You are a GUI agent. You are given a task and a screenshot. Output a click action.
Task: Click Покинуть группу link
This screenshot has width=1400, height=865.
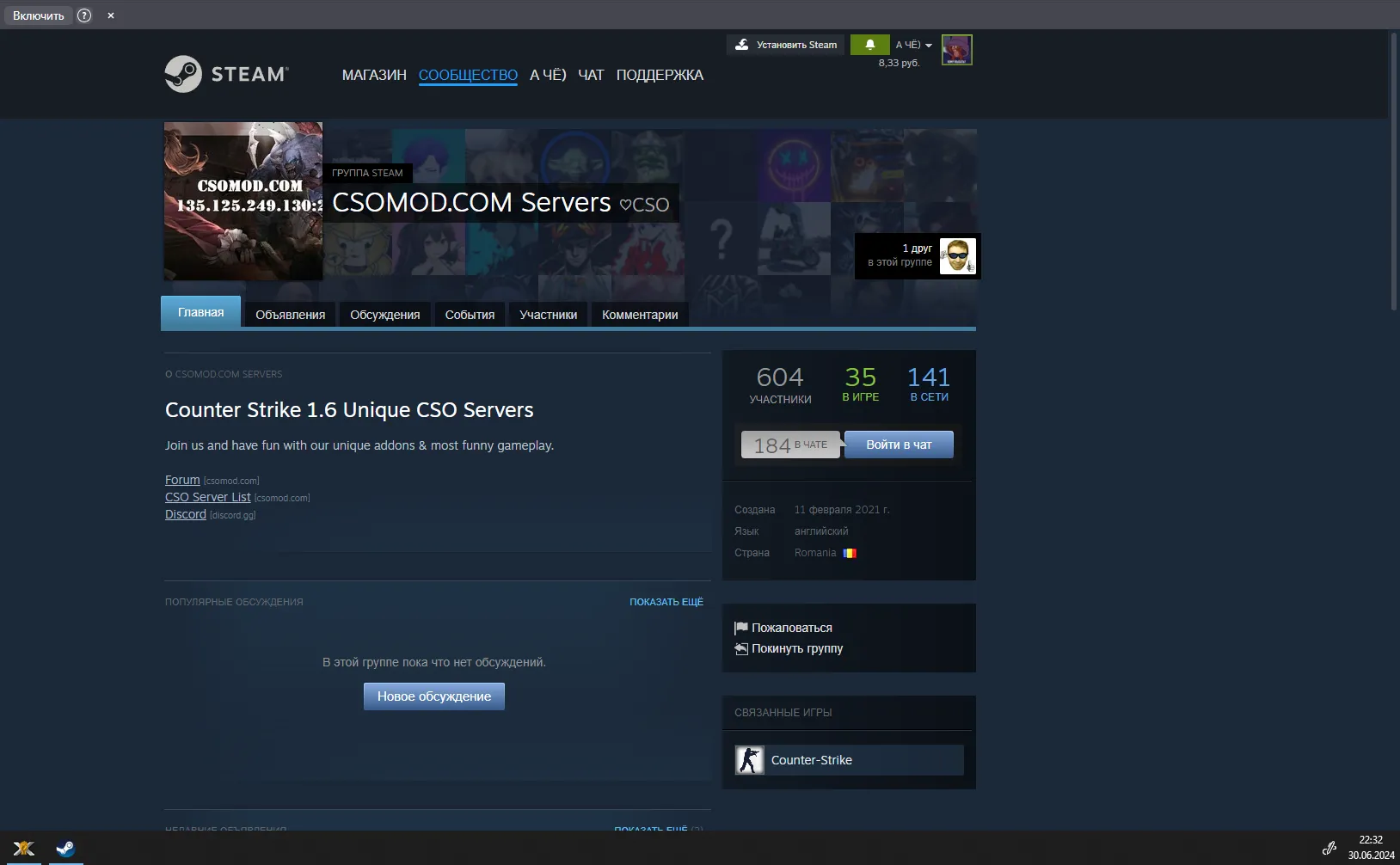pyautogui.click(x=796, y=648)
